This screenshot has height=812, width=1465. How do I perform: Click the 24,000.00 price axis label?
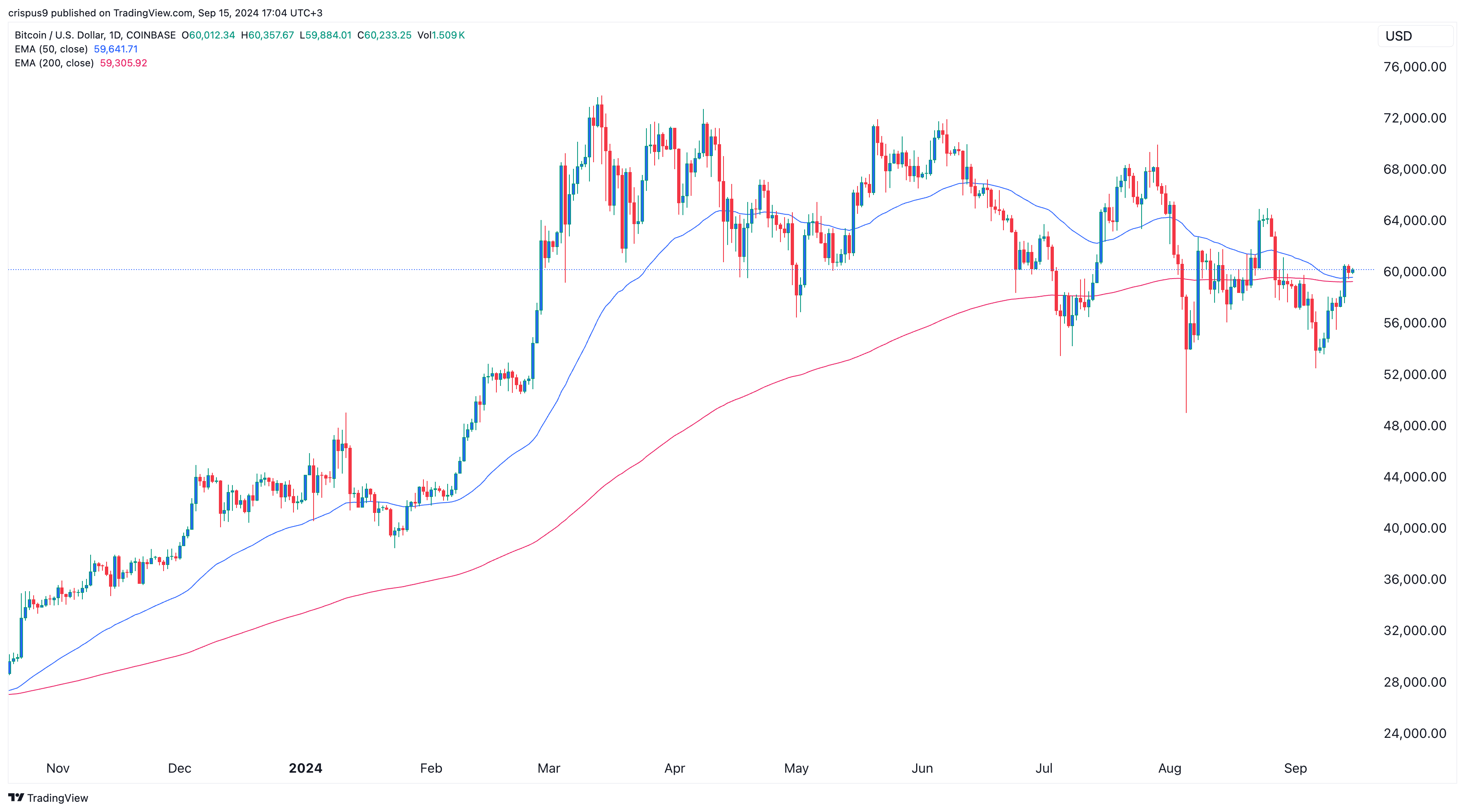1415,733
